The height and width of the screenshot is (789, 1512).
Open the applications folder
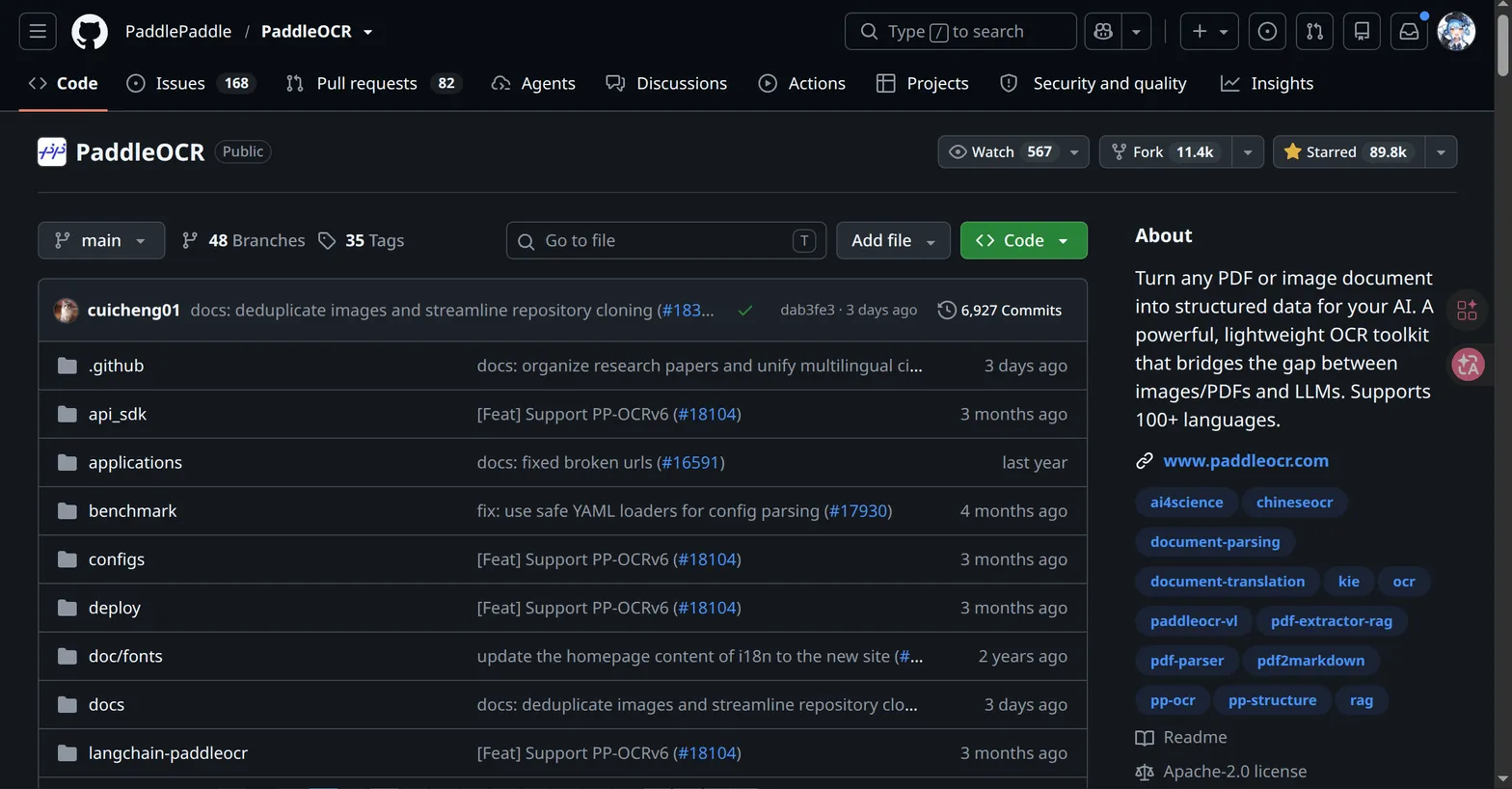pyautogui.click(x=135, y=463)
